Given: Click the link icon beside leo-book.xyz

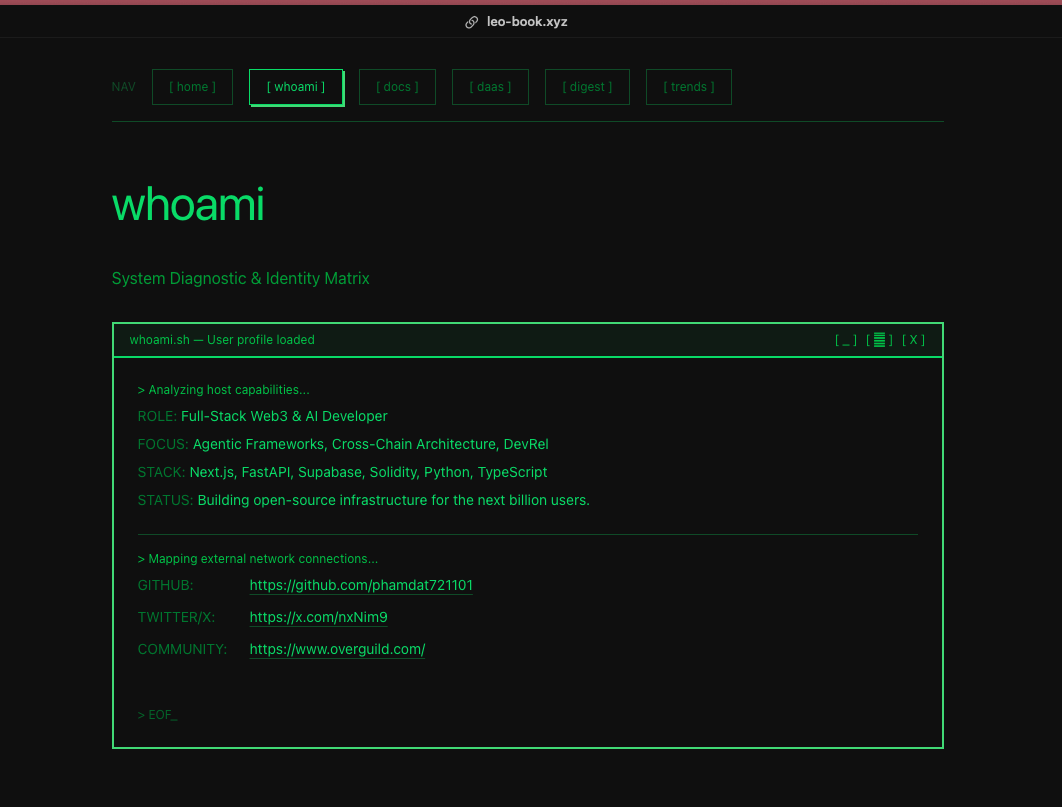Looking at the screenshot, I should 471,22.
